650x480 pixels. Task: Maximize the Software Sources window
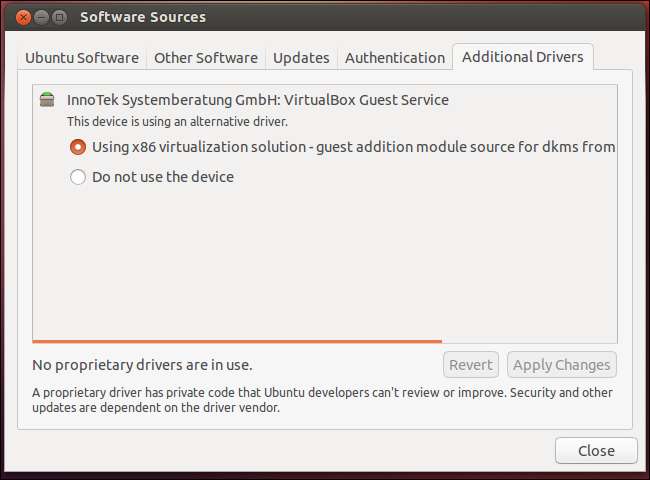tap(60, 17)
